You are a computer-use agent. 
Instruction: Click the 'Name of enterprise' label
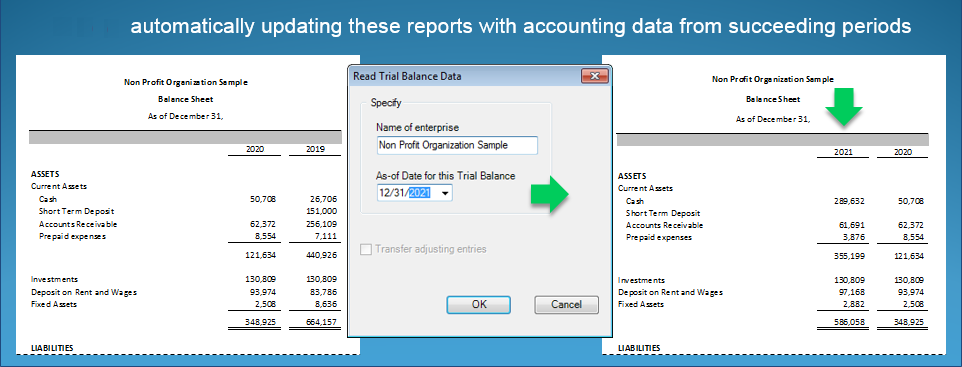[418, 128]
